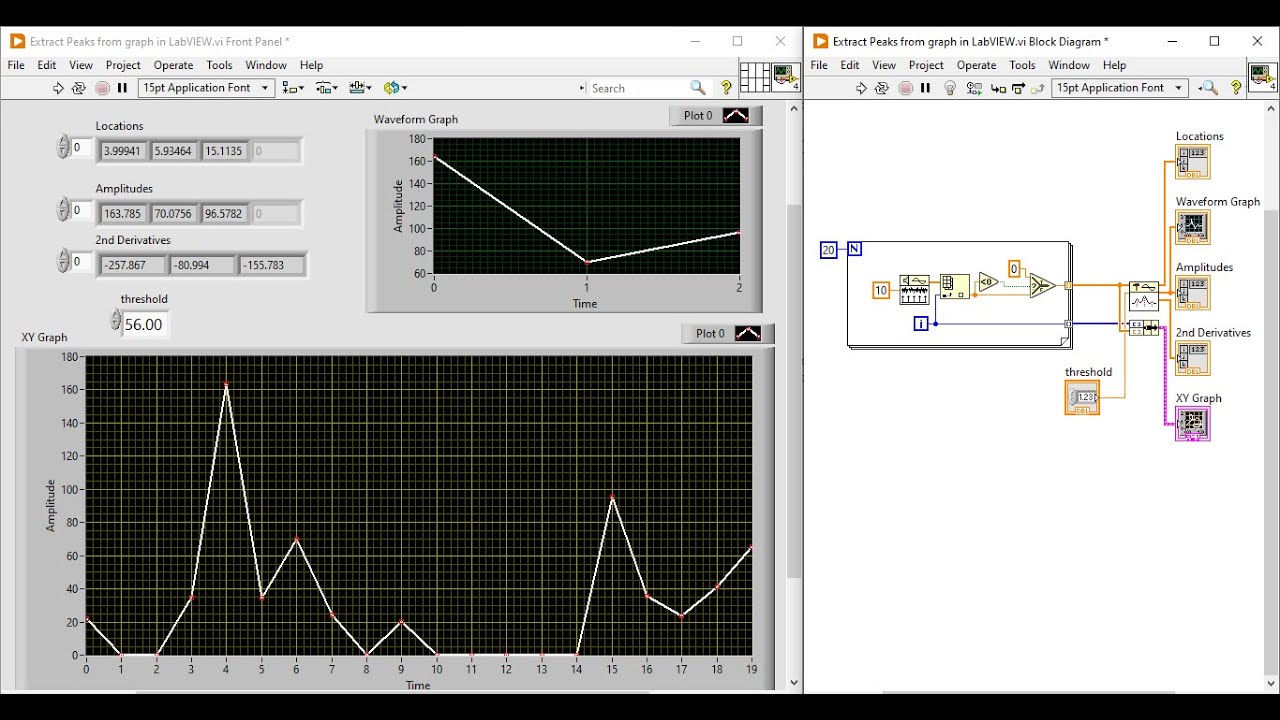The image size is (1280, 720).
Task: Click Abort Execution in Front Panel toolbar
Action: pyautogui.click(x=102, y=88)
